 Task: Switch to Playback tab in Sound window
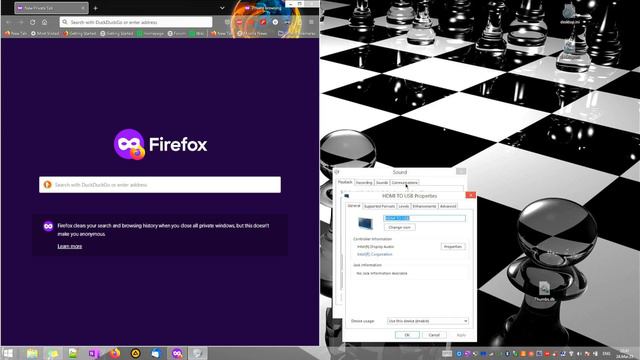345,182
